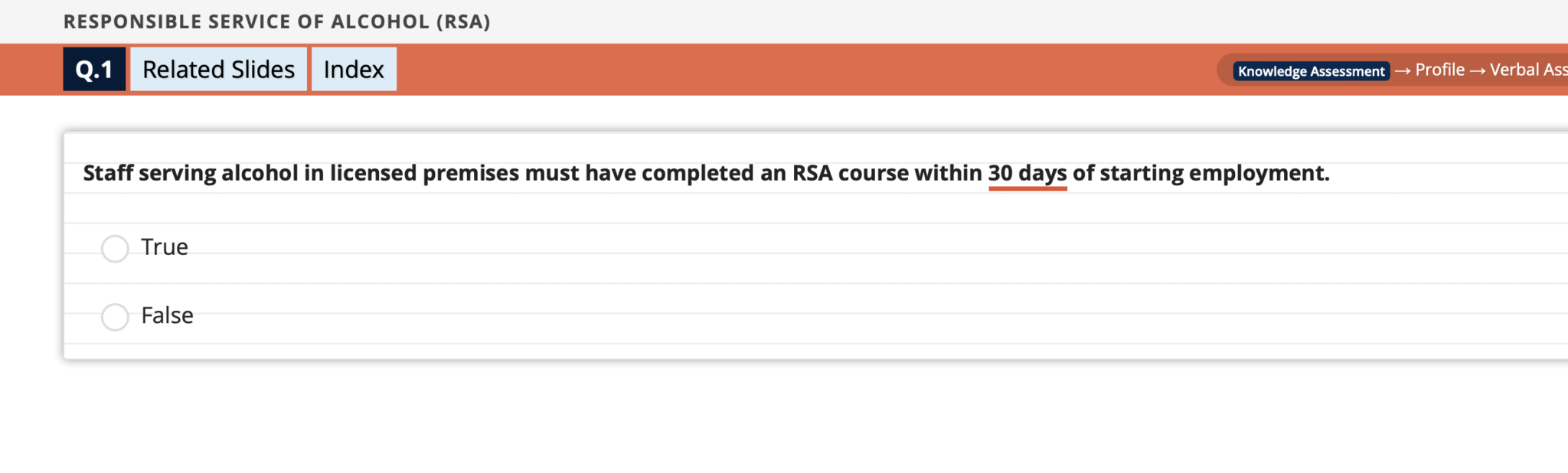This screenshot has width=1568, height=473.
Task: Click the question statement about staff serving alcohol
Action: click(536, 174)
